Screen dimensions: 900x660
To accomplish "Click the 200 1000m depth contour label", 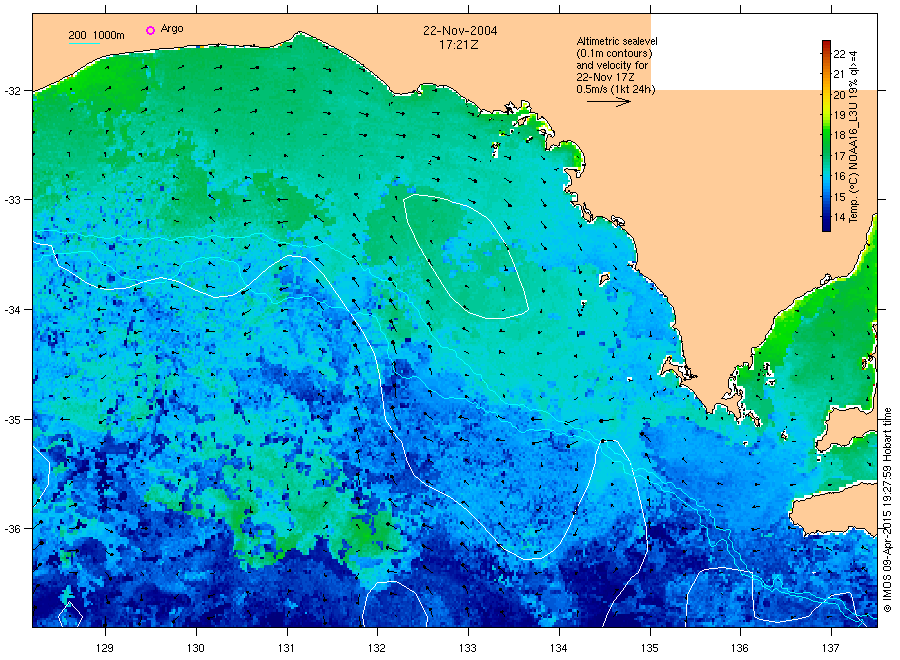I will click(x=96, y=35).
